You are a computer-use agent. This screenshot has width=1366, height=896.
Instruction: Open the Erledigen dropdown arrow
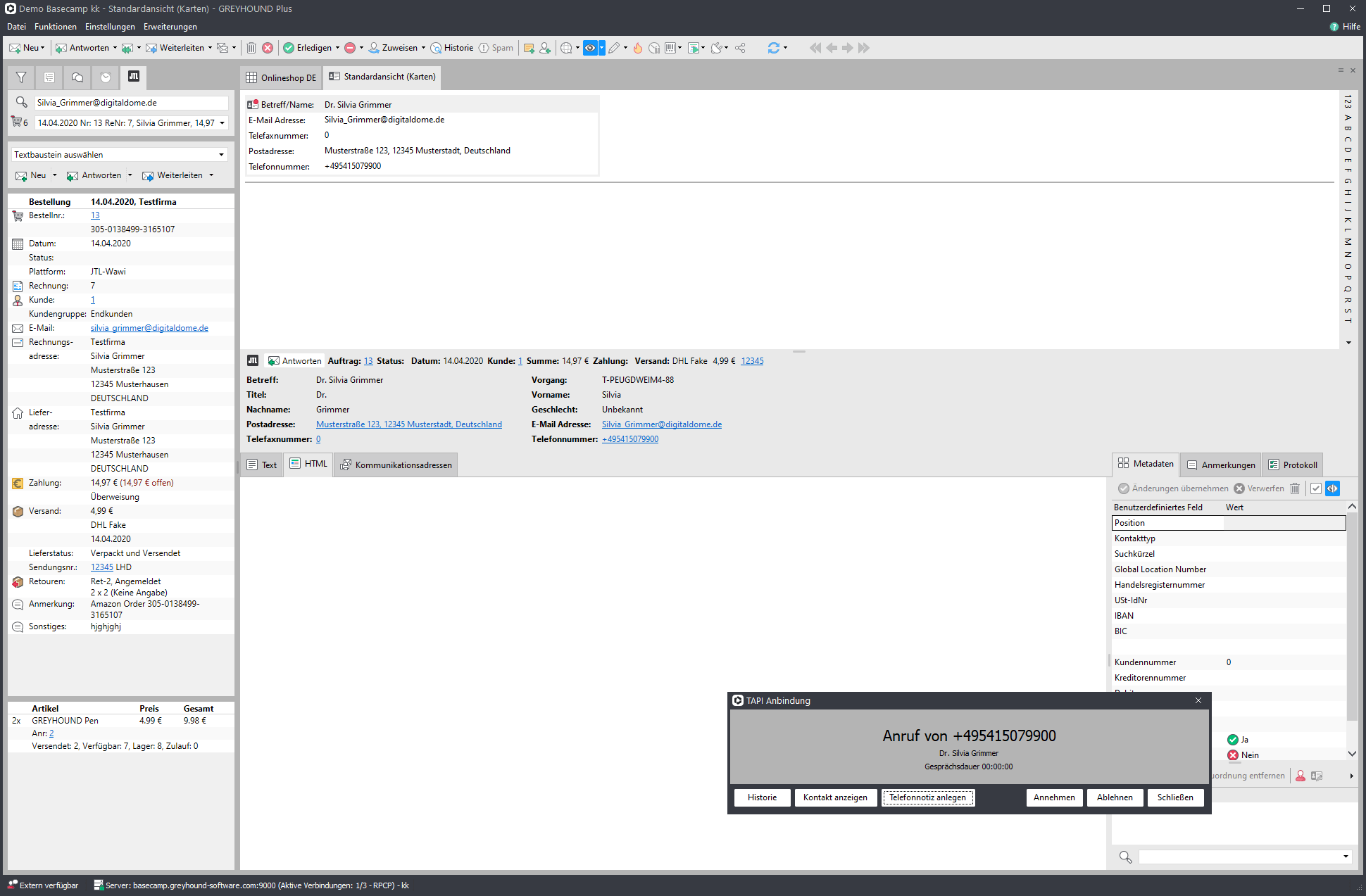click(337, 48)
